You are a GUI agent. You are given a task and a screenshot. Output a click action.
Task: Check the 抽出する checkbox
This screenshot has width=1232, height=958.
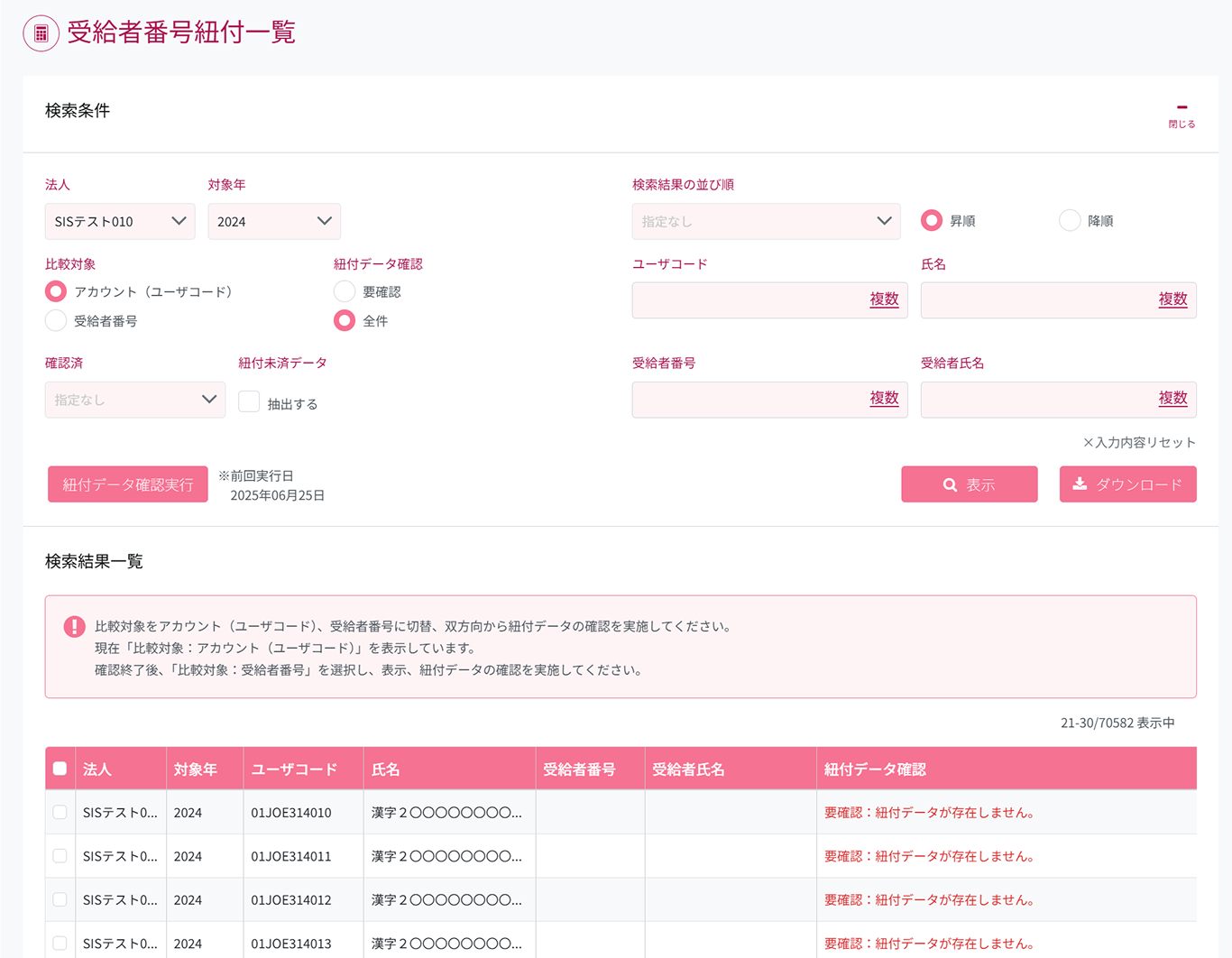[249, 402]
